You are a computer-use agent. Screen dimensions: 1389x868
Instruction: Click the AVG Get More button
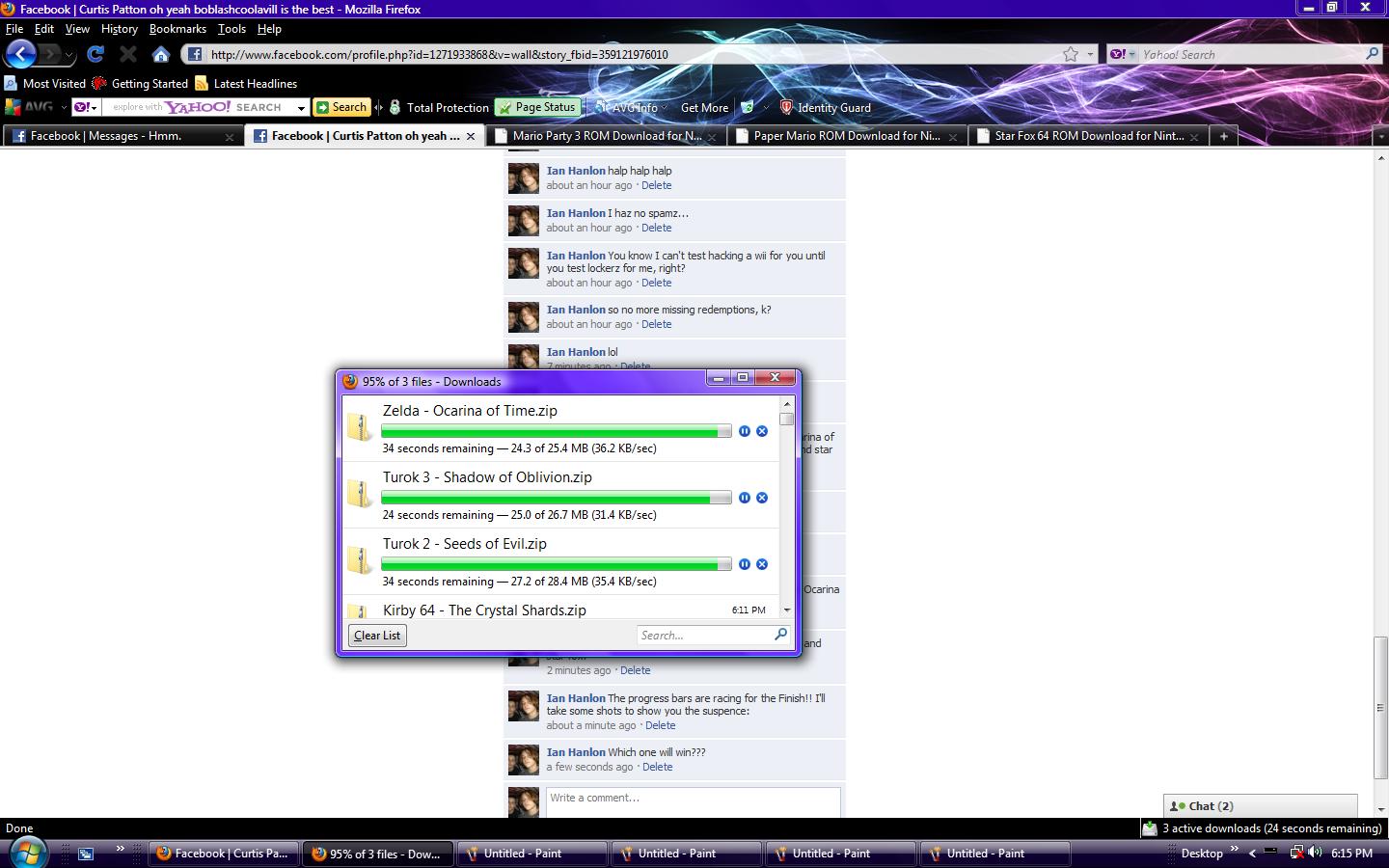pyautogui.click(x=704, y=107)
